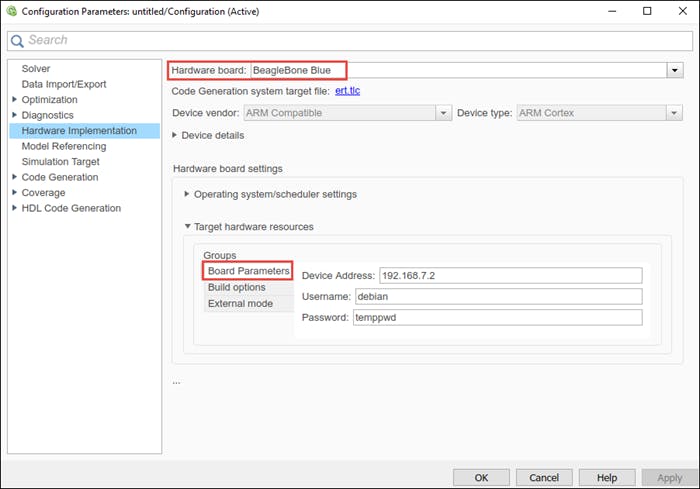This screenshot has height=489, width=700.
Task: Open the Device type dropdown
Action: point(675,113)
